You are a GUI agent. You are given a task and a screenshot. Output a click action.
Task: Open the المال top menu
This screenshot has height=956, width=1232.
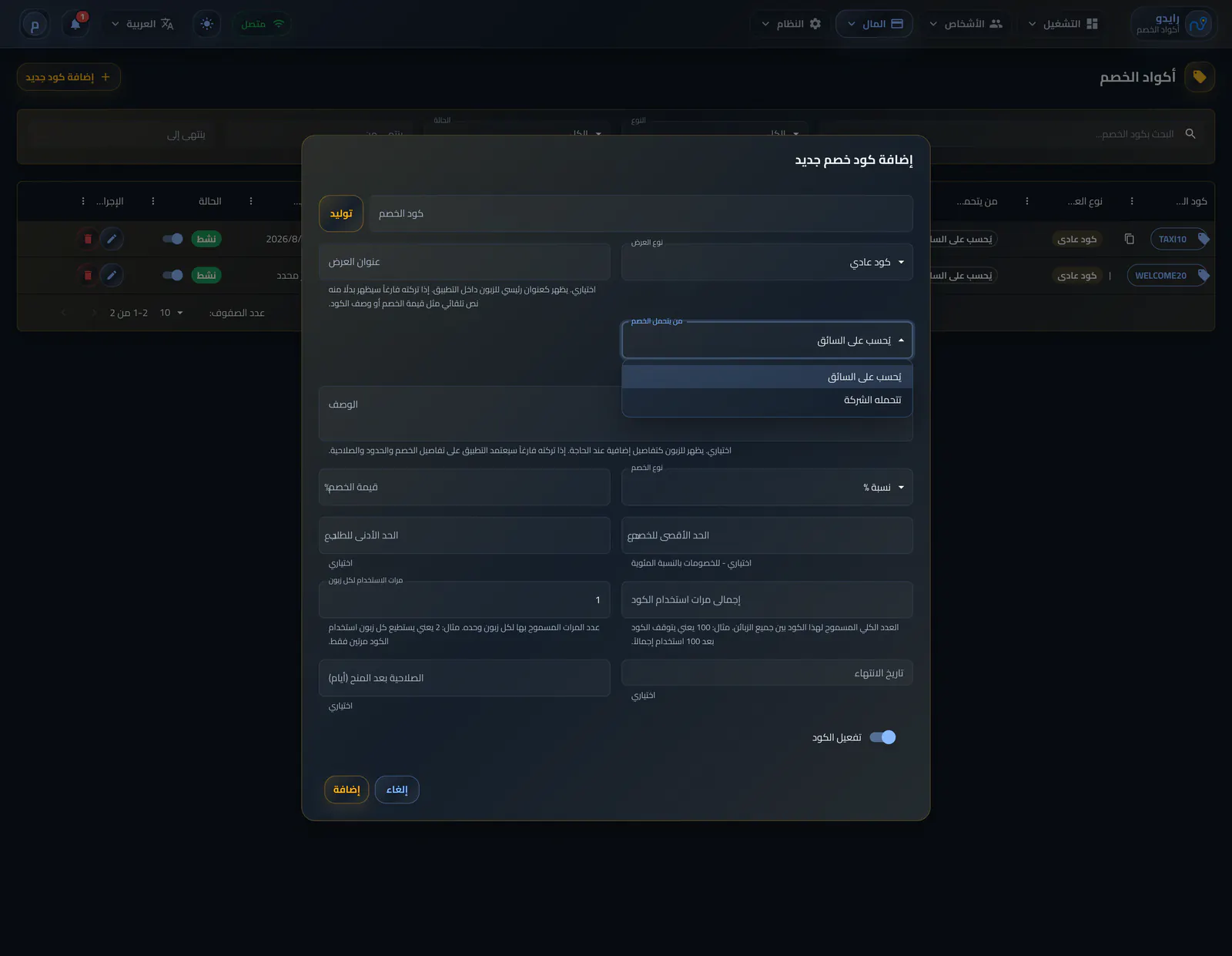click(x=874, y=24)
